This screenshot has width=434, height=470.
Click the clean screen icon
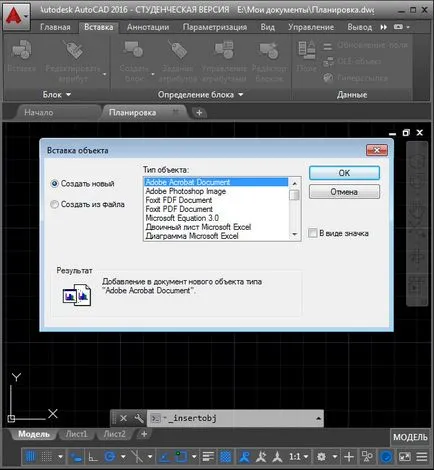pyautogui.click(x=405, y=457)
